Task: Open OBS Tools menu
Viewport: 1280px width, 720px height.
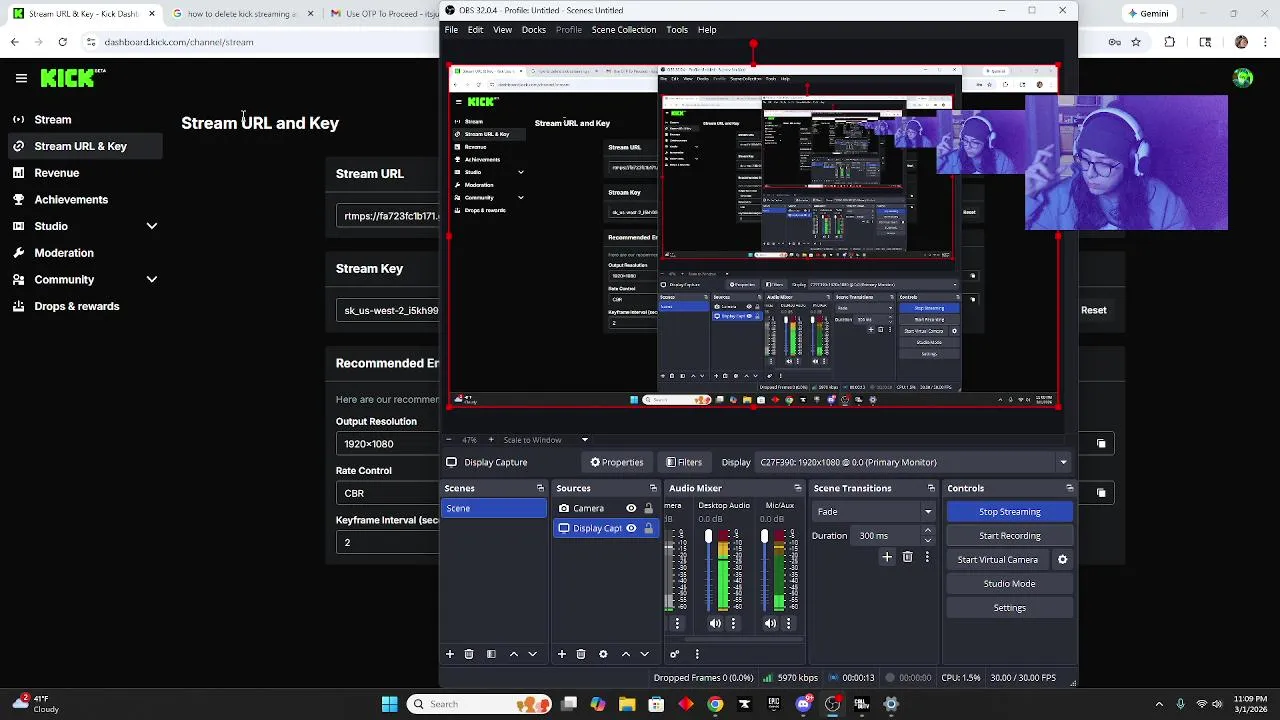Action: click(677, 30)
